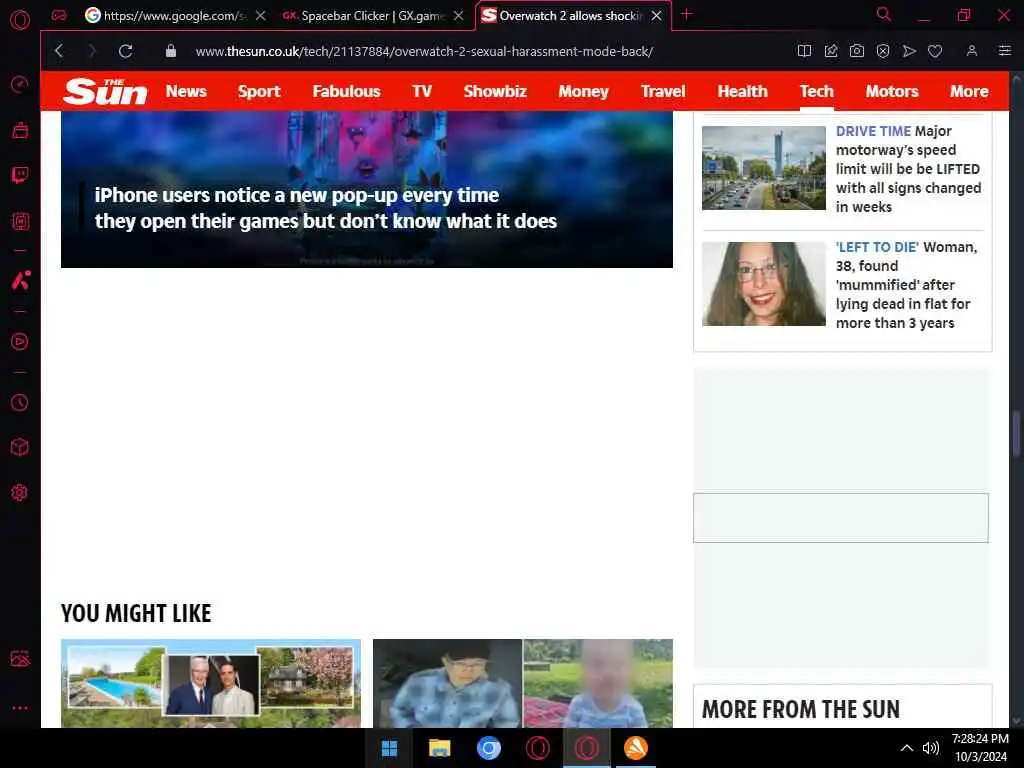Open 'LEFT TO DIE' woman mummified article
1024x768 pixels.
pyautogui.click(x=906, y=285)
